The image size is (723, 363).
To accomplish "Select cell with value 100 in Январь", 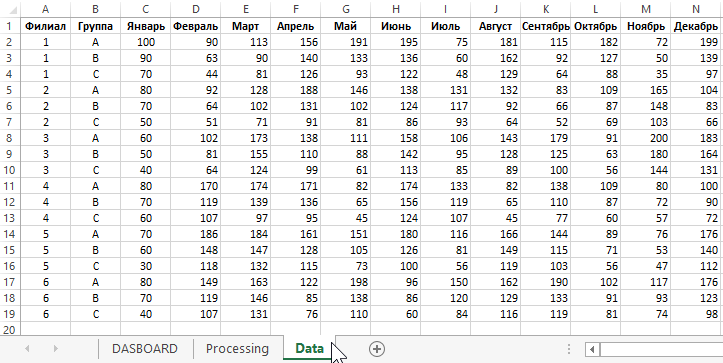I will (x=145, y=42).
